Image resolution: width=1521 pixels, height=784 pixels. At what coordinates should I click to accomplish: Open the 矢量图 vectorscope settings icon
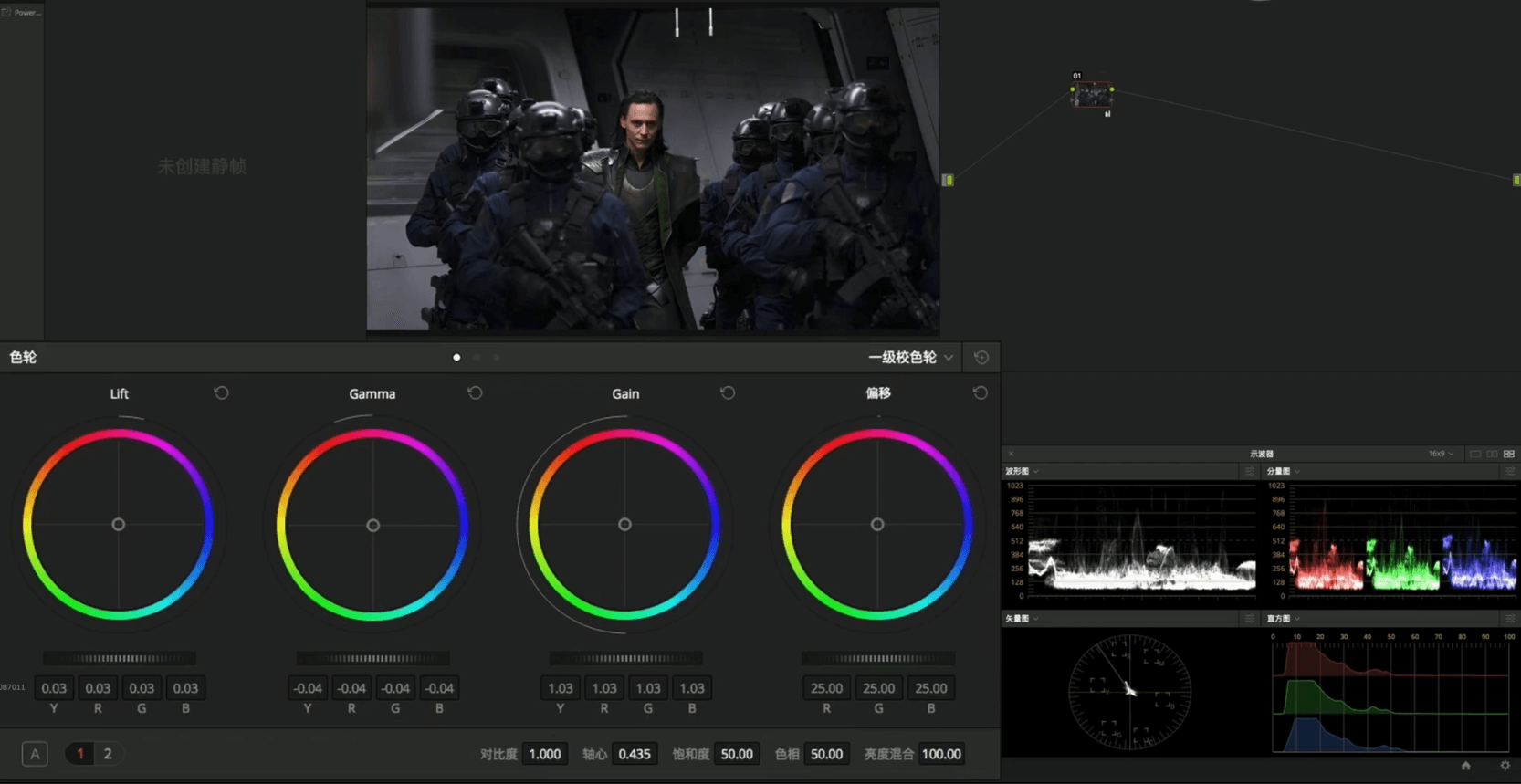pyautogui.click(x=1250, y=618)
